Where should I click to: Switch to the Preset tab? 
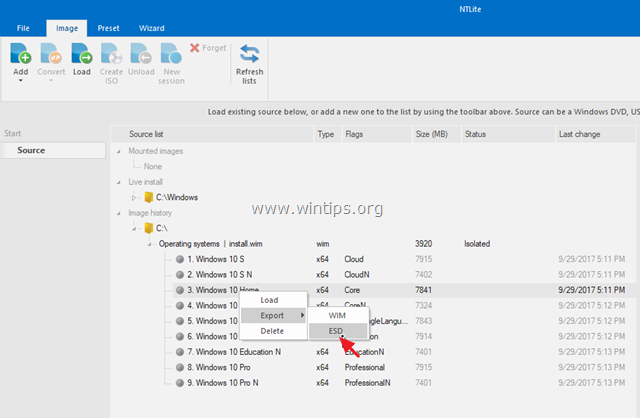pyautogui.click(x=109, y=28)
